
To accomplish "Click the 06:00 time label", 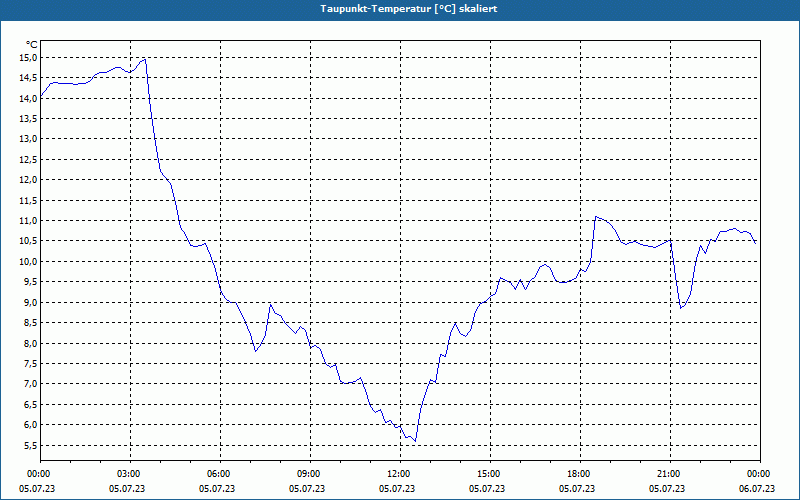I will pyautogui.click(x=219, y=474).
